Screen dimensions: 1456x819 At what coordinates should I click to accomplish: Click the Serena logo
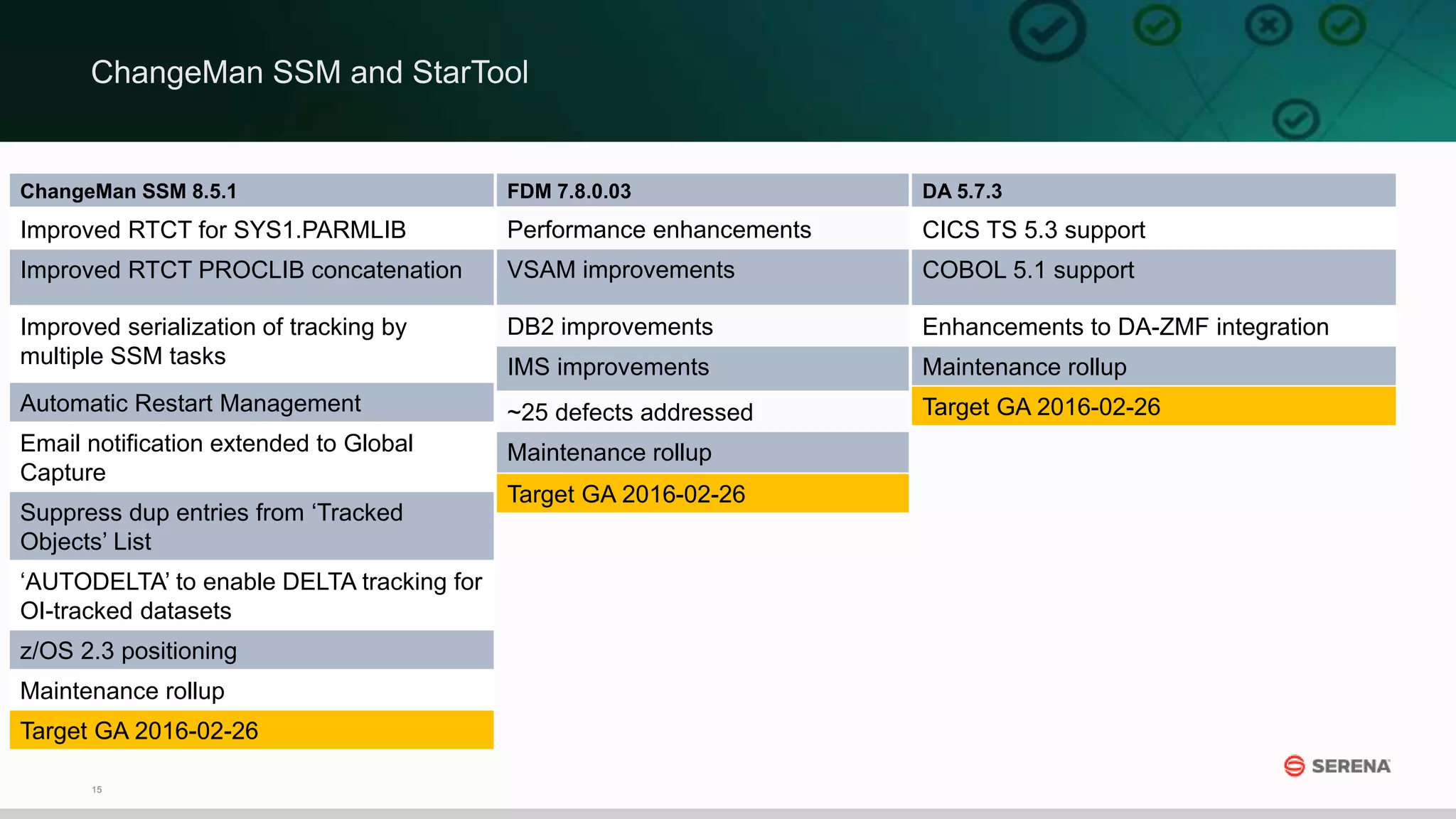click(x=1337, y=766)
